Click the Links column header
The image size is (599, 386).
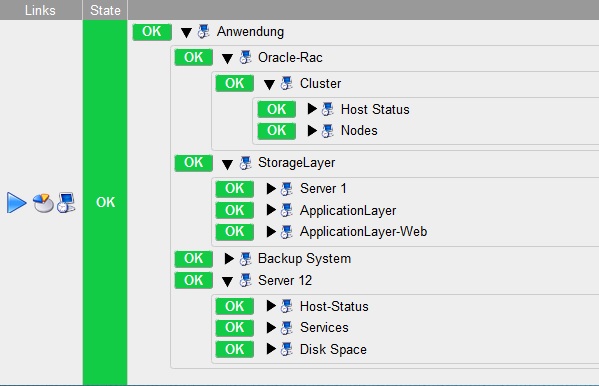(41, 10)
